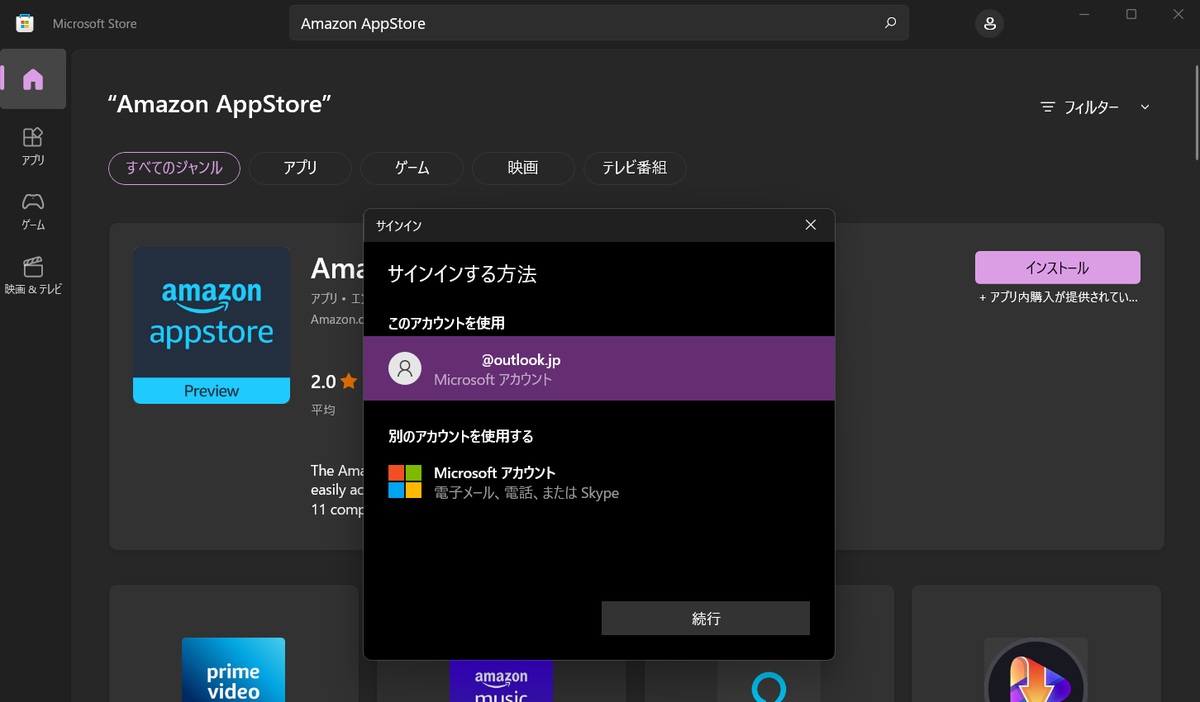Switch to the テレビ番組 tab

[x=634, y=168]
